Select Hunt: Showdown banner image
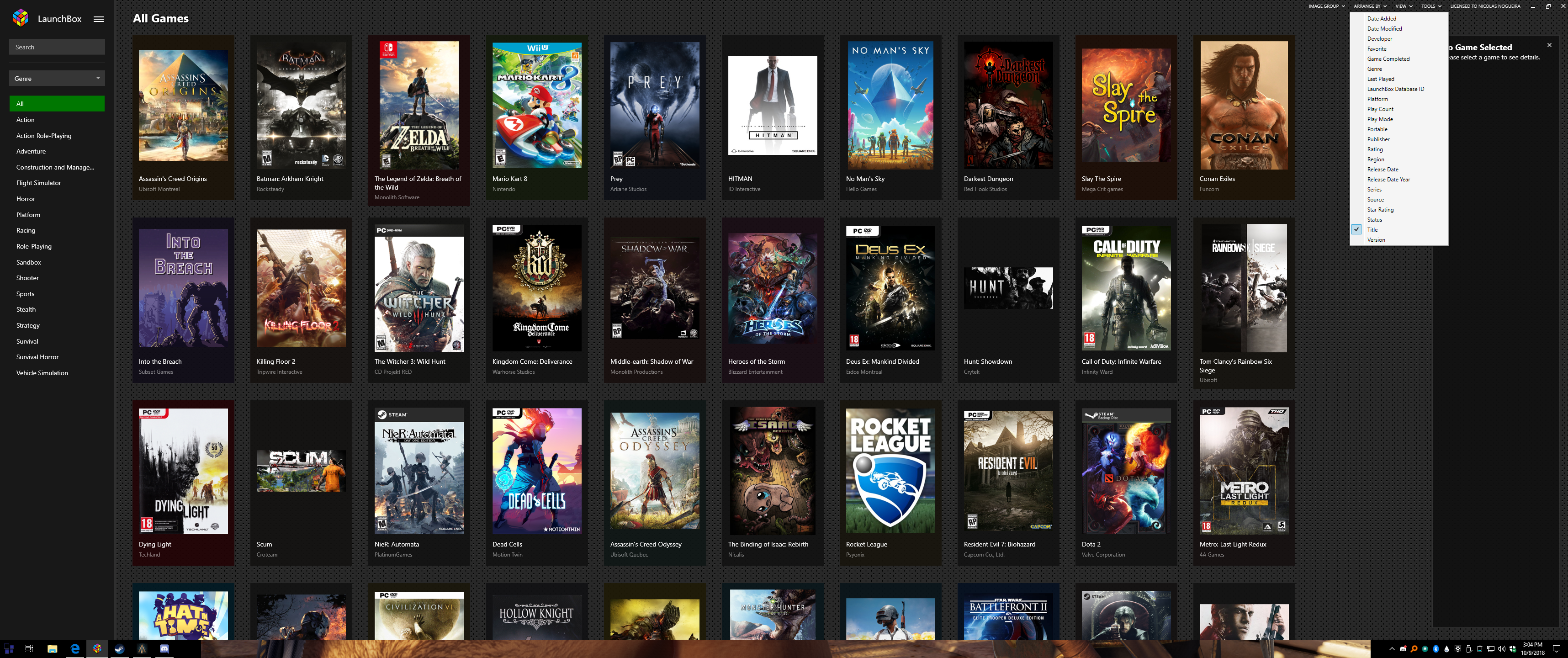This screenshot has width=1568, height=658. point(1009,288)
